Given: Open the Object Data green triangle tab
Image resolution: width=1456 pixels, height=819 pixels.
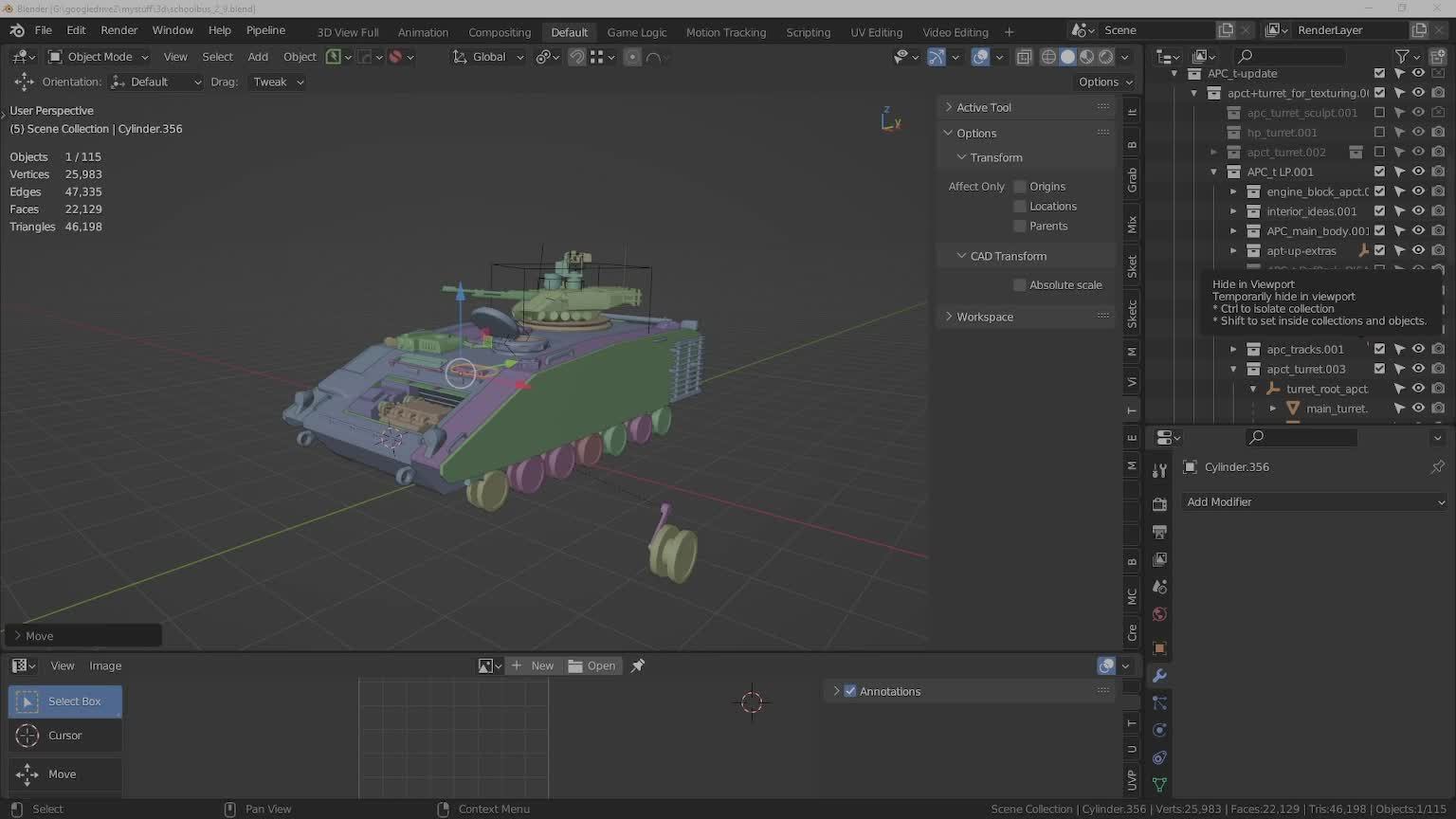Looking at the screenshot, I should coord(1159,785).
